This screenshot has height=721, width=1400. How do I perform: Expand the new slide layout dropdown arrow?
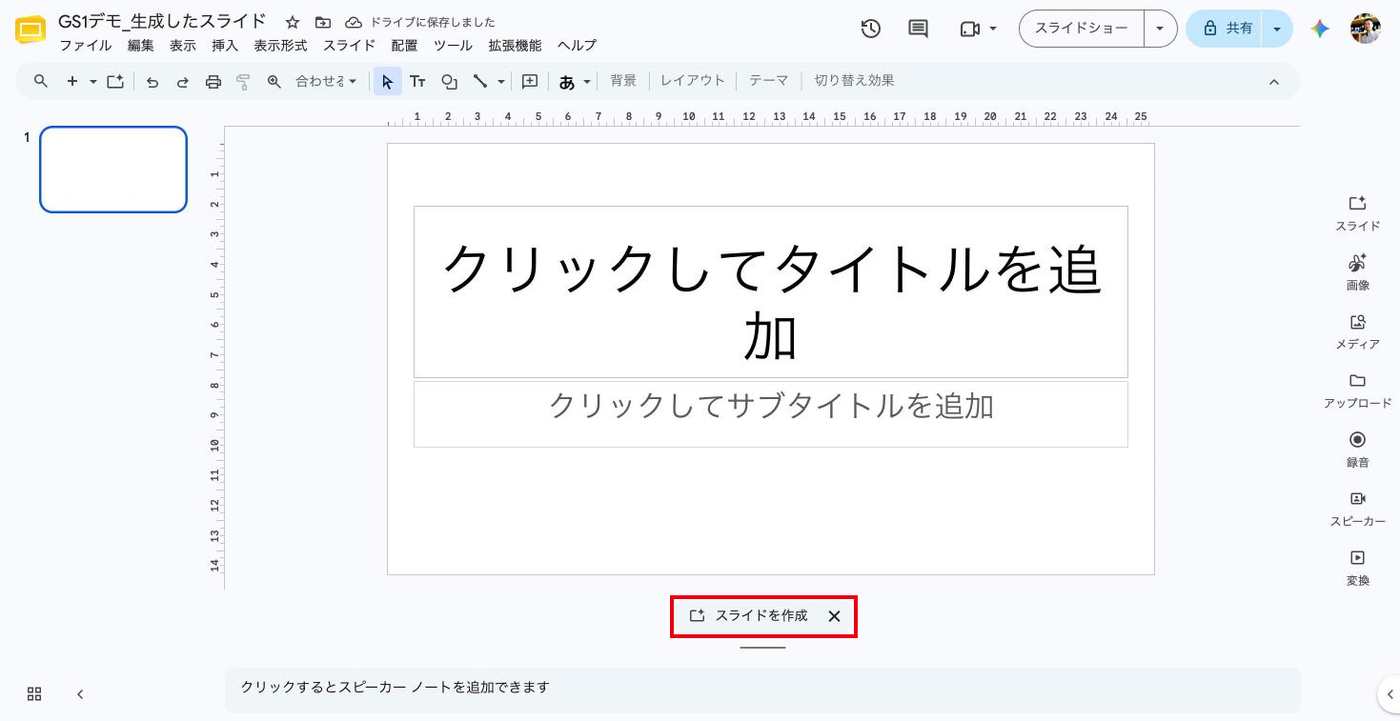[x=93, y=82]
